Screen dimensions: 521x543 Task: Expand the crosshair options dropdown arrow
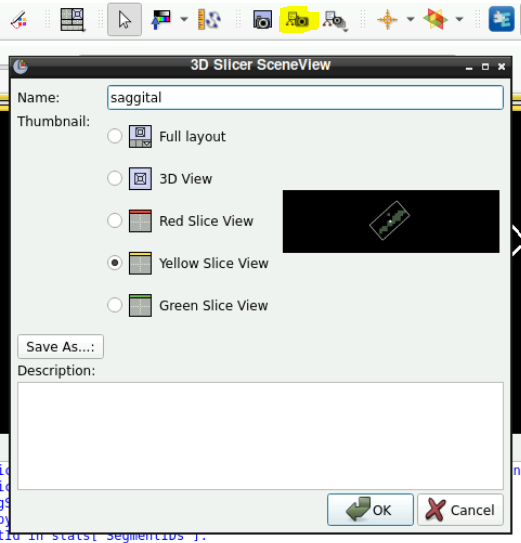410,19
